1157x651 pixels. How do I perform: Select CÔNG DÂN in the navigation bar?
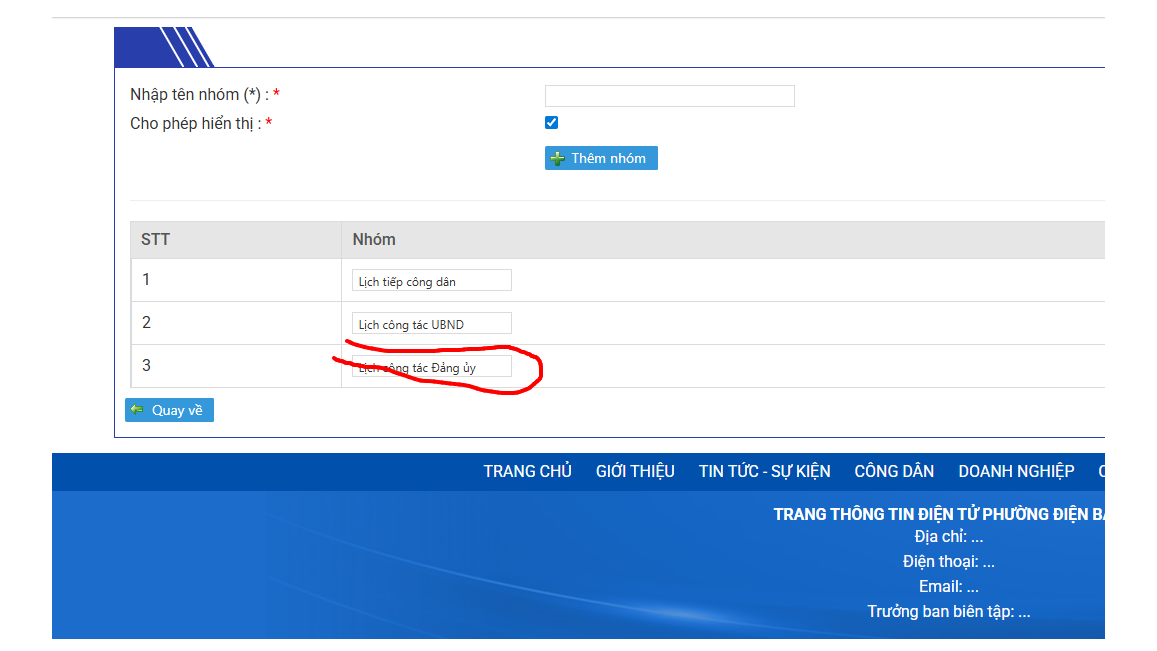pos(894,471)
